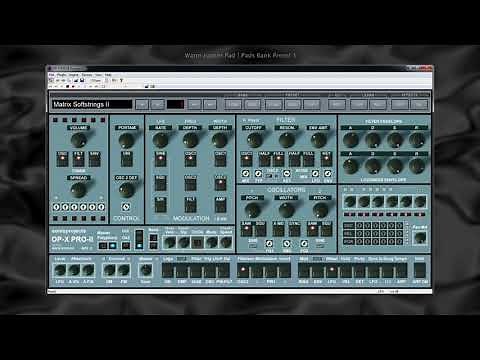This screenshot has width=480, height=360.
Task: Toggle the FLT switch under Volume
Action: 78,159
